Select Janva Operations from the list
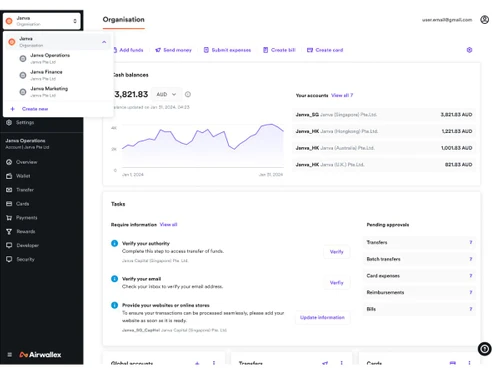This screenshot has width=500, height=375. pos(58,58)
